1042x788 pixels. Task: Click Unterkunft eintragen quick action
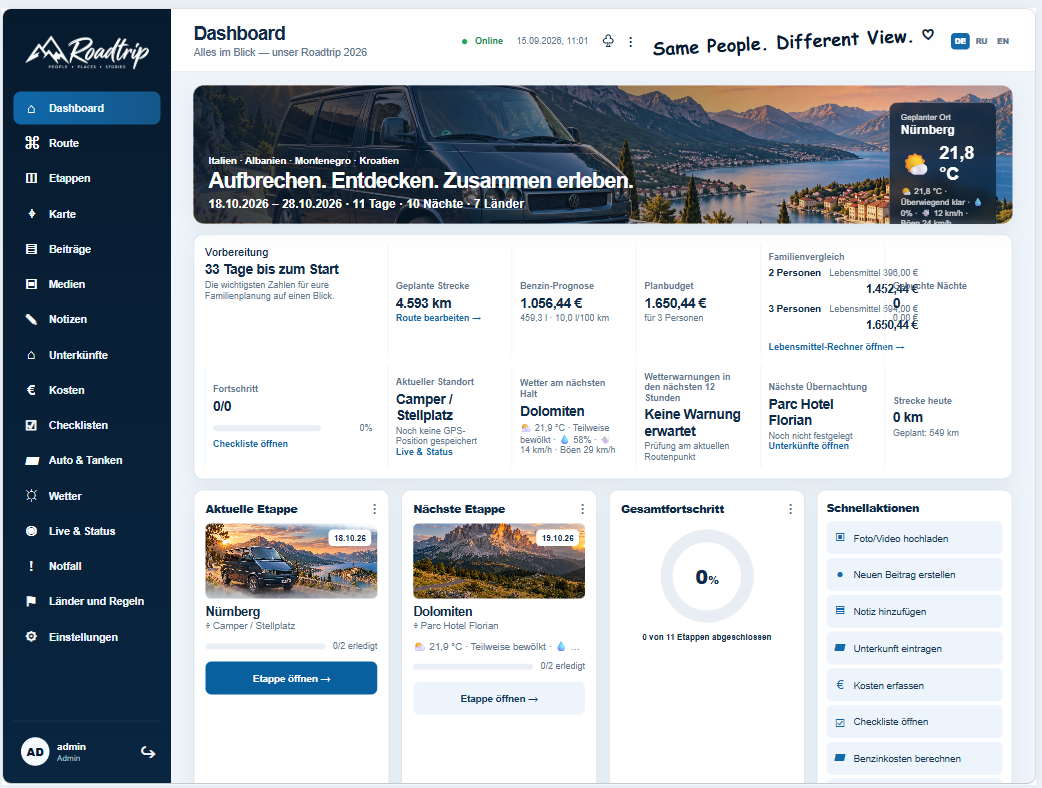pyautogui.click(x=914, y=648)
